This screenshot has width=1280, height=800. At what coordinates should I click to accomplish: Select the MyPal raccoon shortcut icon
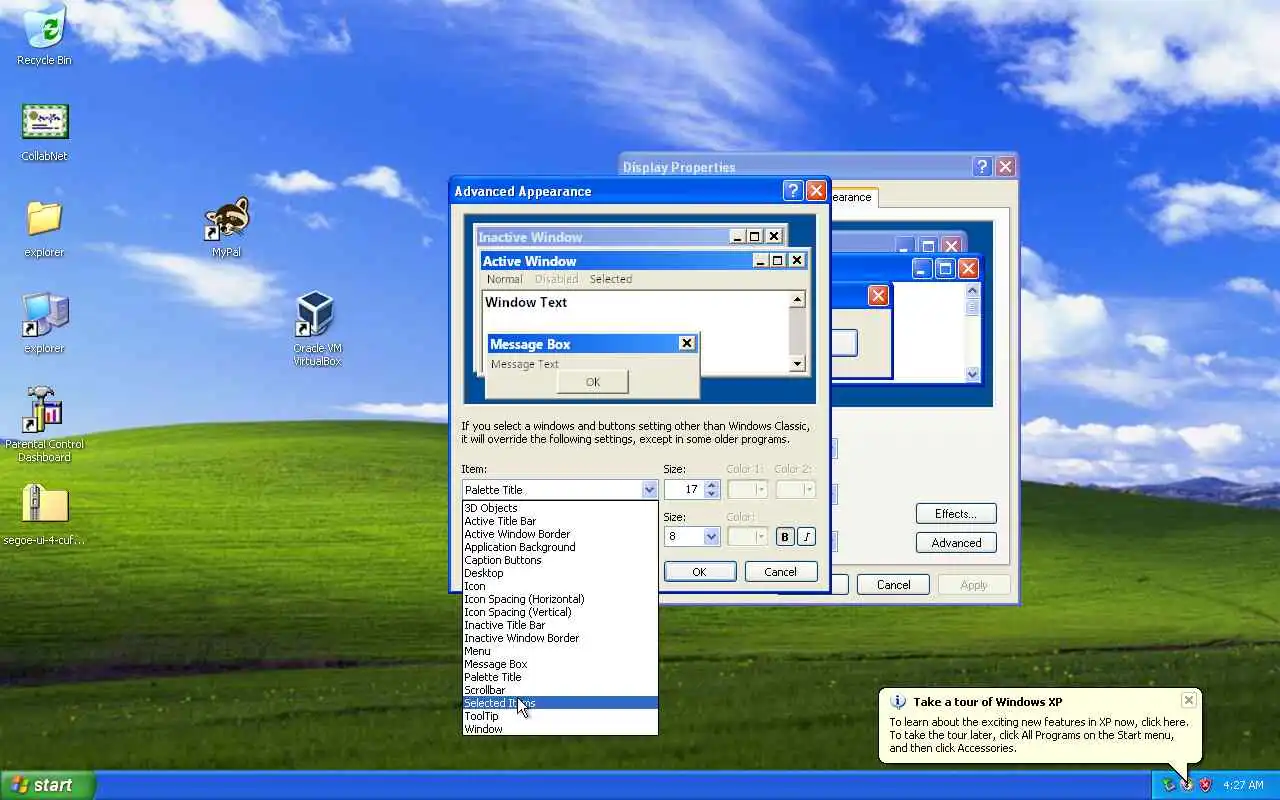pyautogui.click(x=227, y=227)
